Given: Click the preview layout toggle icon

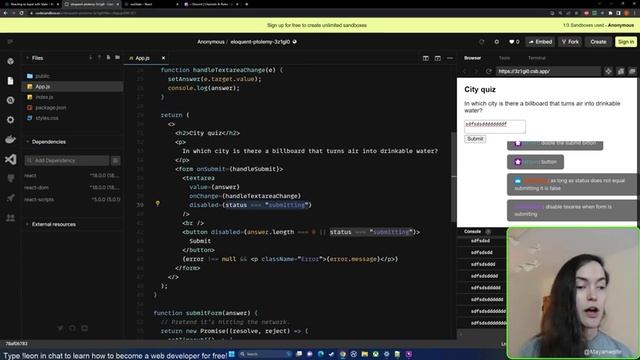Looking at the screenshot, I should point(438,58).
